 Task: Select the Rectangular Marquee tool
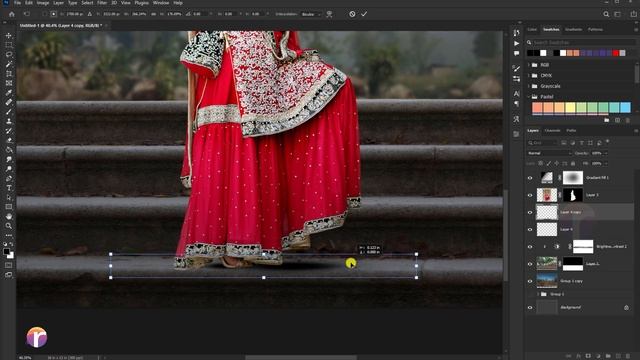(x=9, y=45)
